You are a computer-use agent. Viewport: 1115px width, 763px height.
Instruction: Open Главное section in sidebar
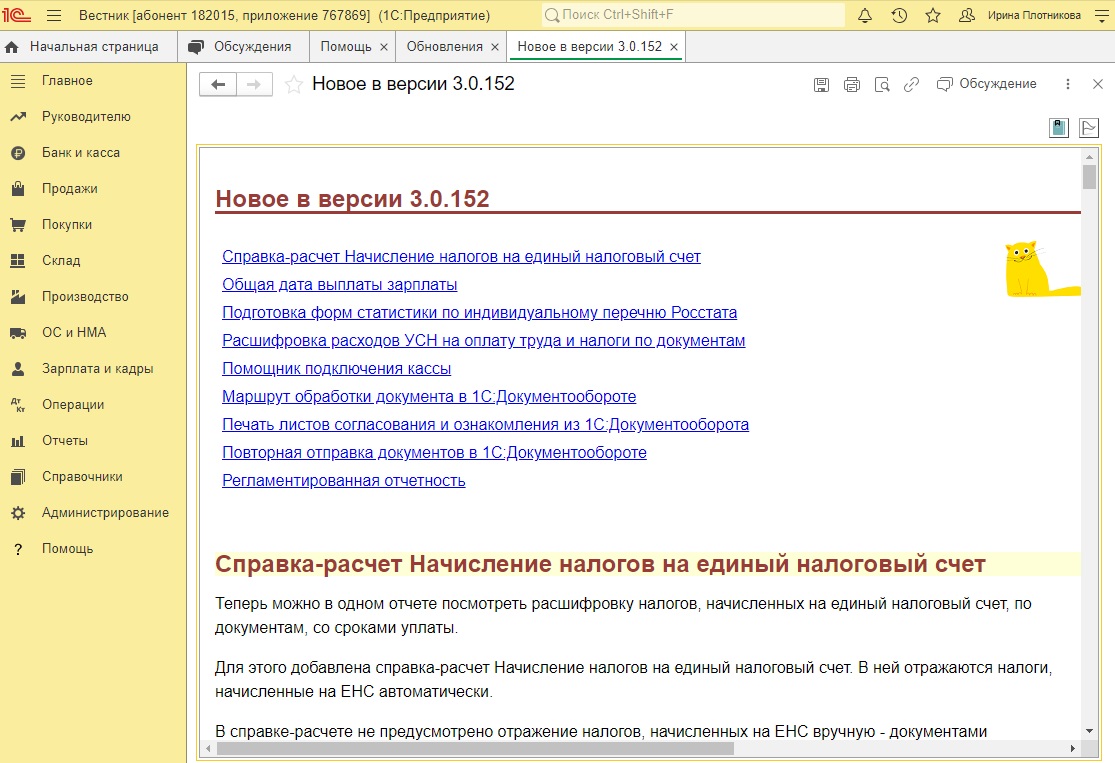point(93,81)
